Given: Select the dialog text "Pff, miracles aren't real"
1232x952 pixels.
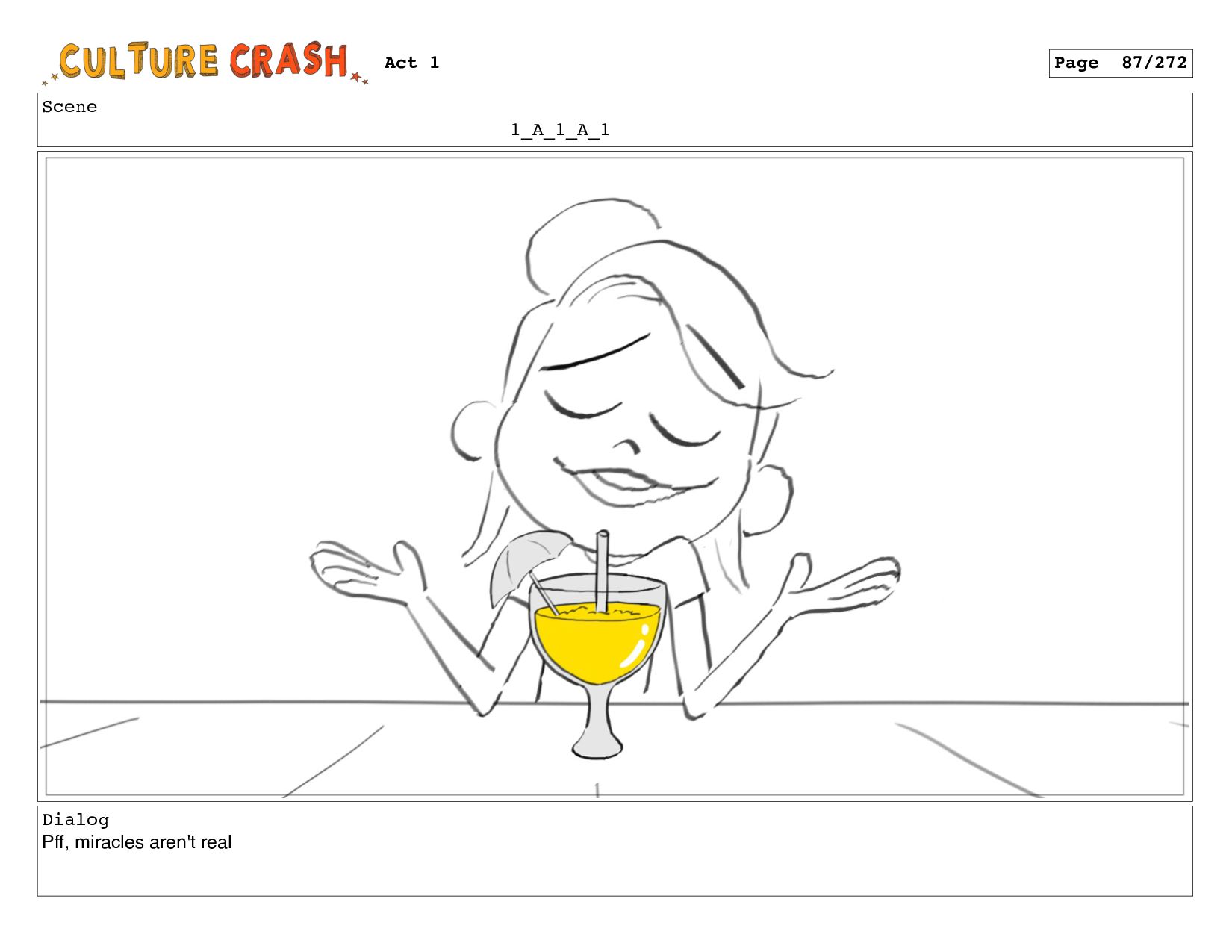Looking at the screenshot, I should click(137, 842).
